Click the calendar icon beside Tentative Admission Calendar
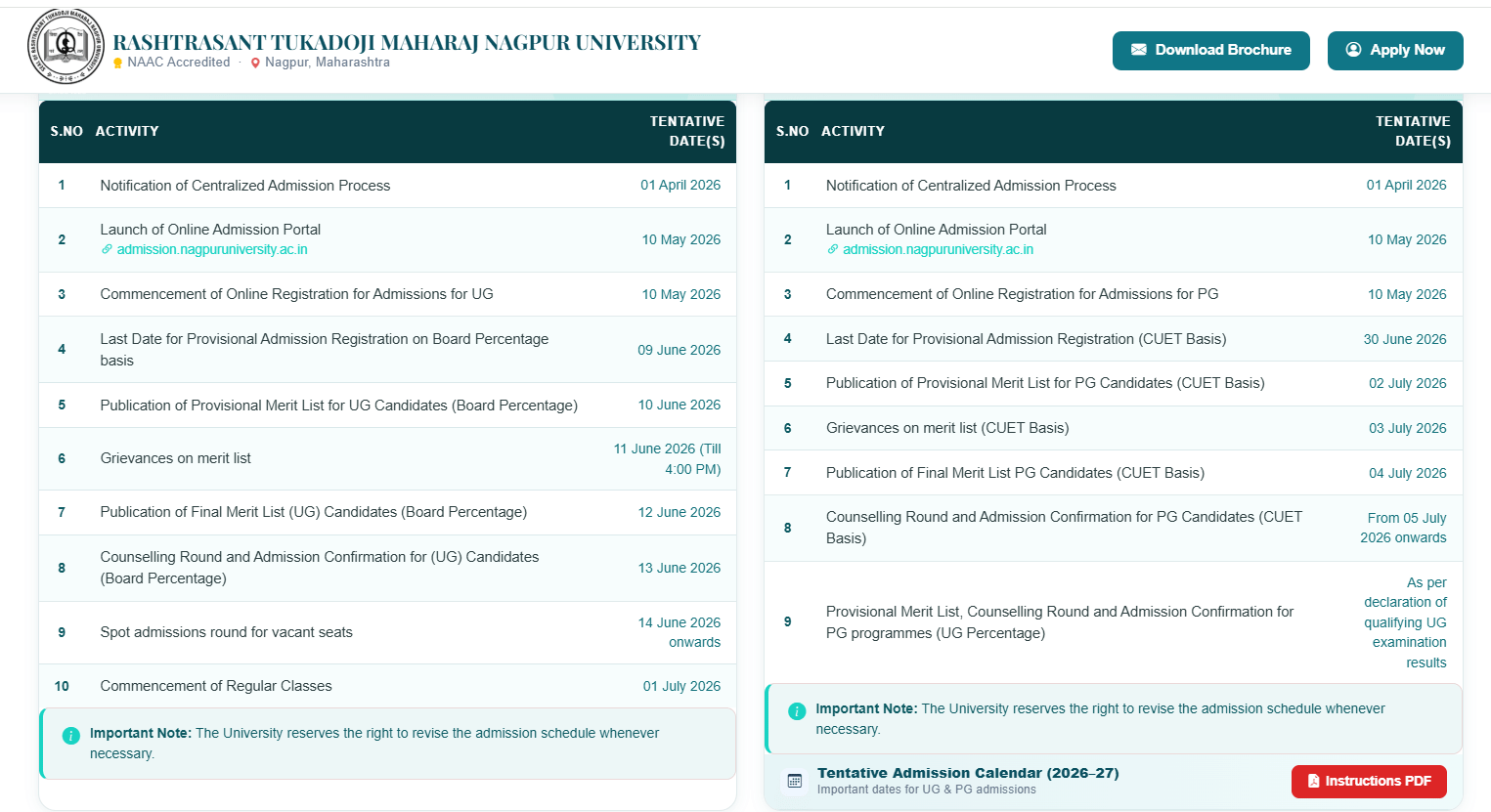Screen dimensions: 1491x812 [x=795, y=781]
